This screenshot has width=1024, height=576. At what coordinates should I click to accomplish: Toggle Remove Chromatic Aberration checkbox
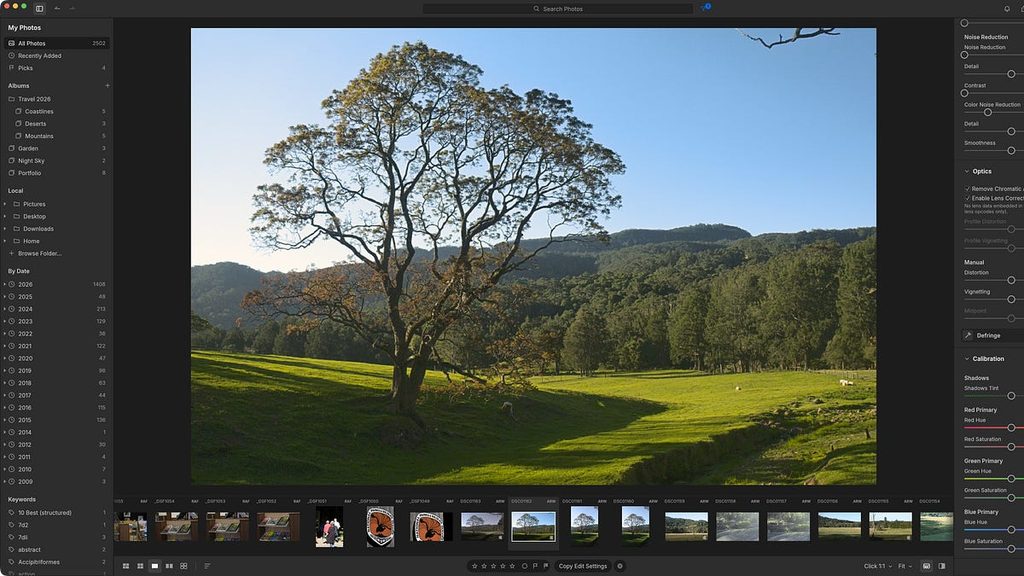click(x=968, y=189)
